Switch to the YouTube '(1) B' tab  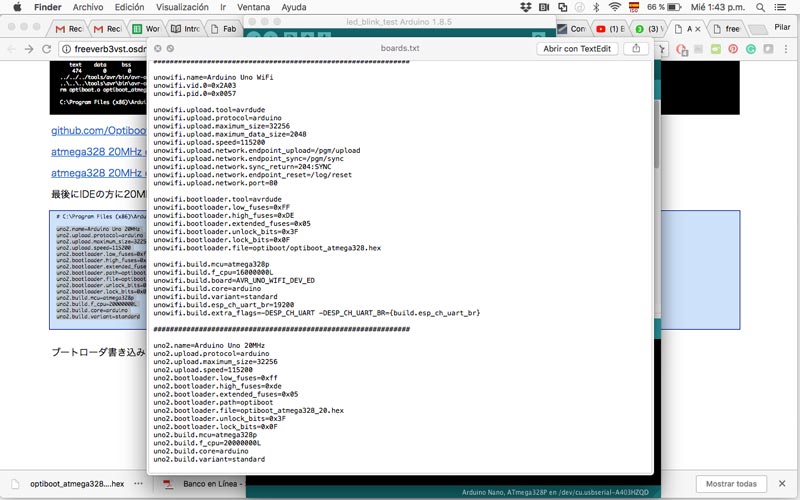[x=611, y=29]
